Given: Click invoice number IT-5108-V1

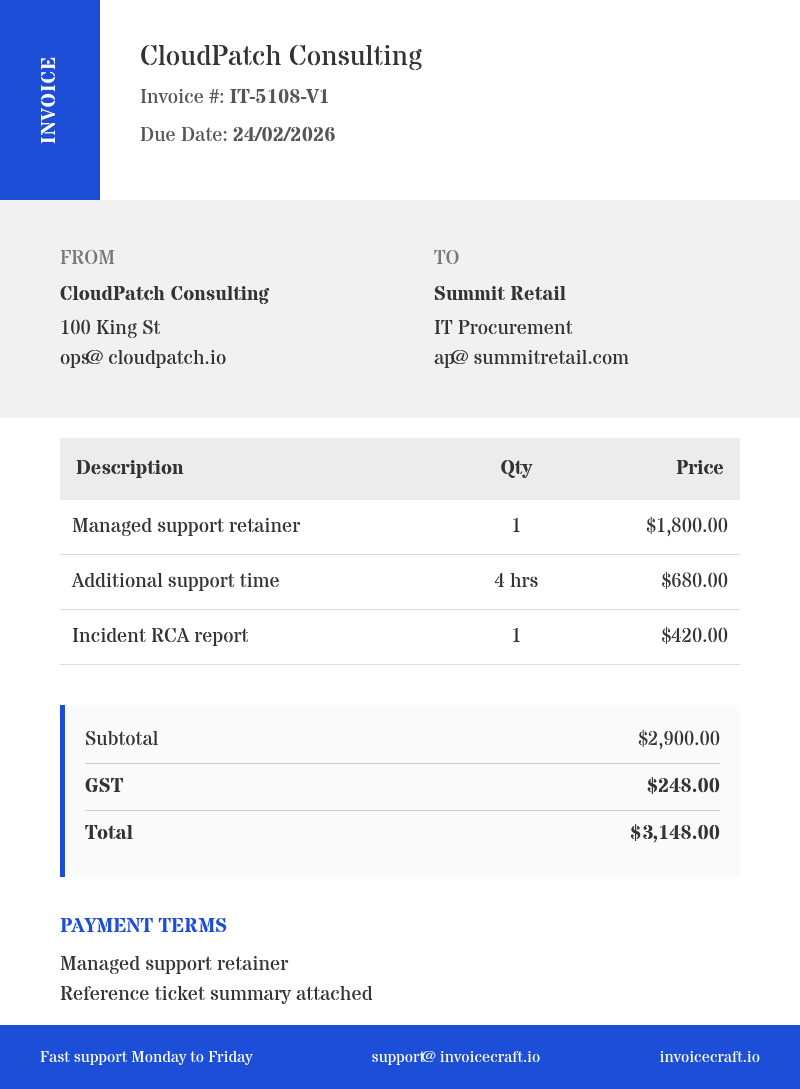Looking at the screenshot, I should [279, 97].
